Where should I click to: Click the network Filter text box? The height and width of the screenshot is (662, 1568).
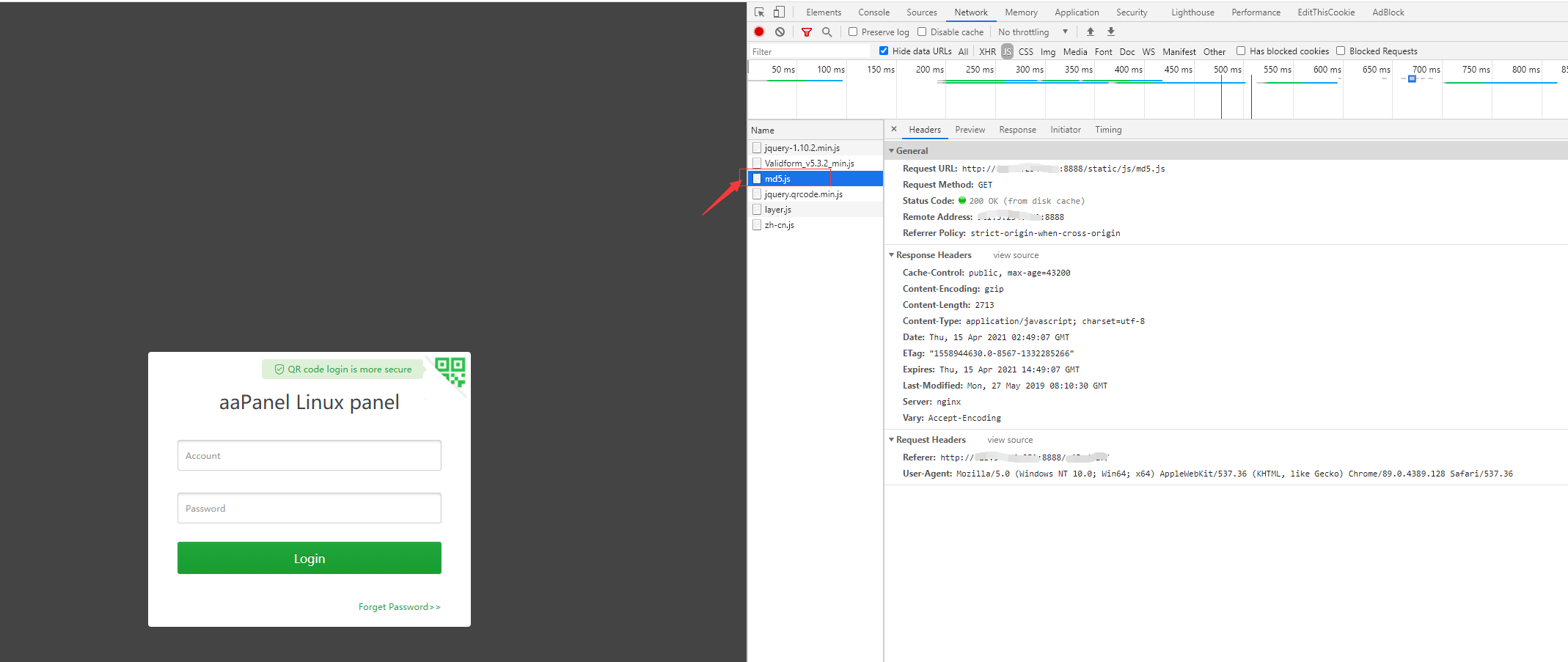[810, 51]
